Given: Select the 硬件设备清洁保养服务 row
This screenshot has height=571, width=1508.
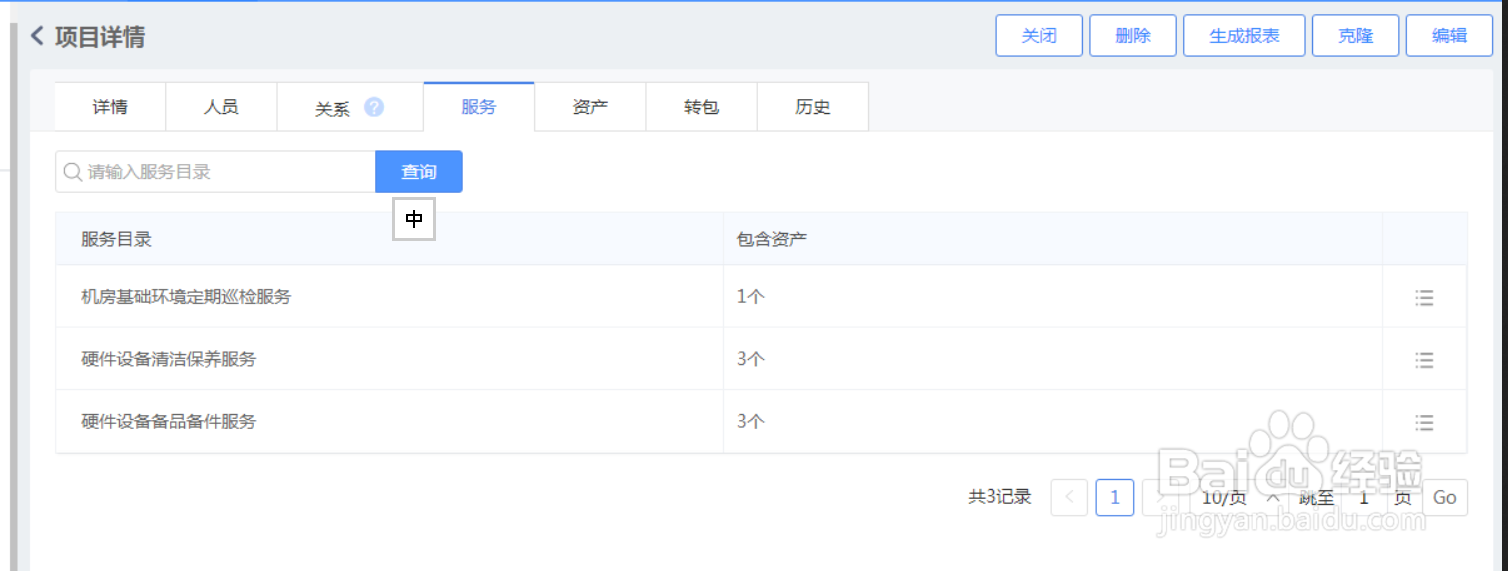Looking at the screenshot, I should (x=761, y=359).
